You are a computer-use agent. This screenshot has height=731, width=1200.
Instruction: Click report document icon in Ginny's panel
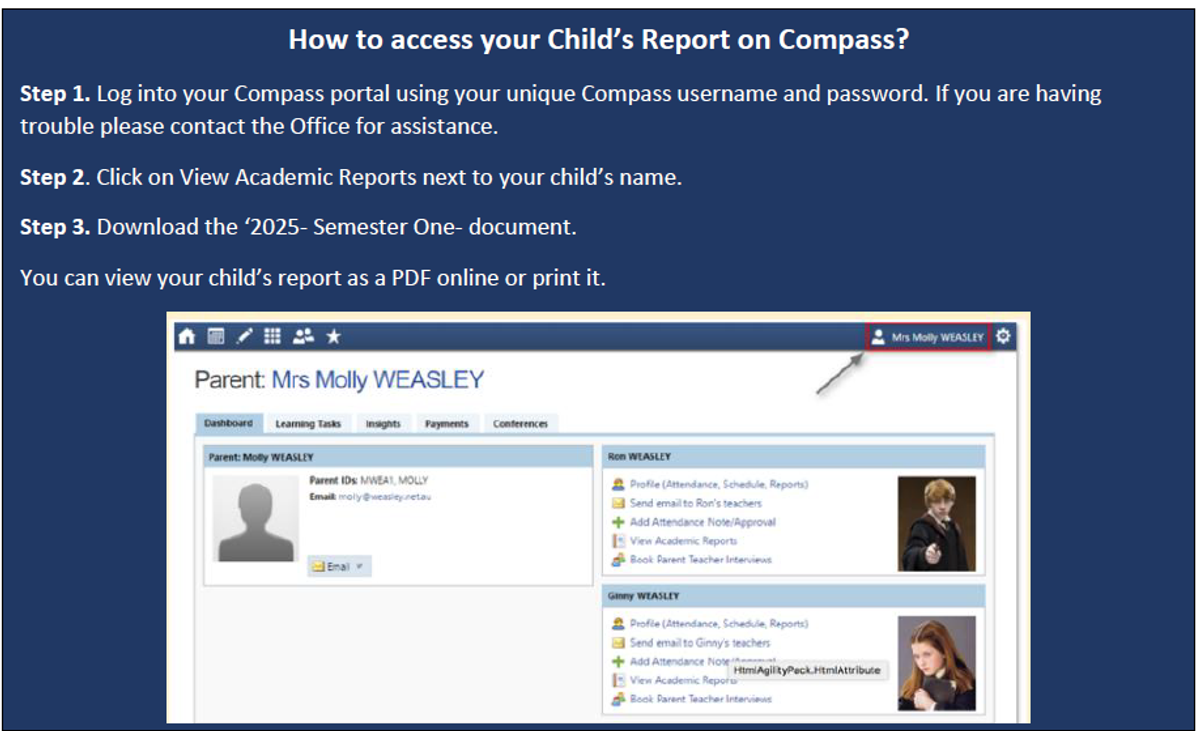[618, 680]
